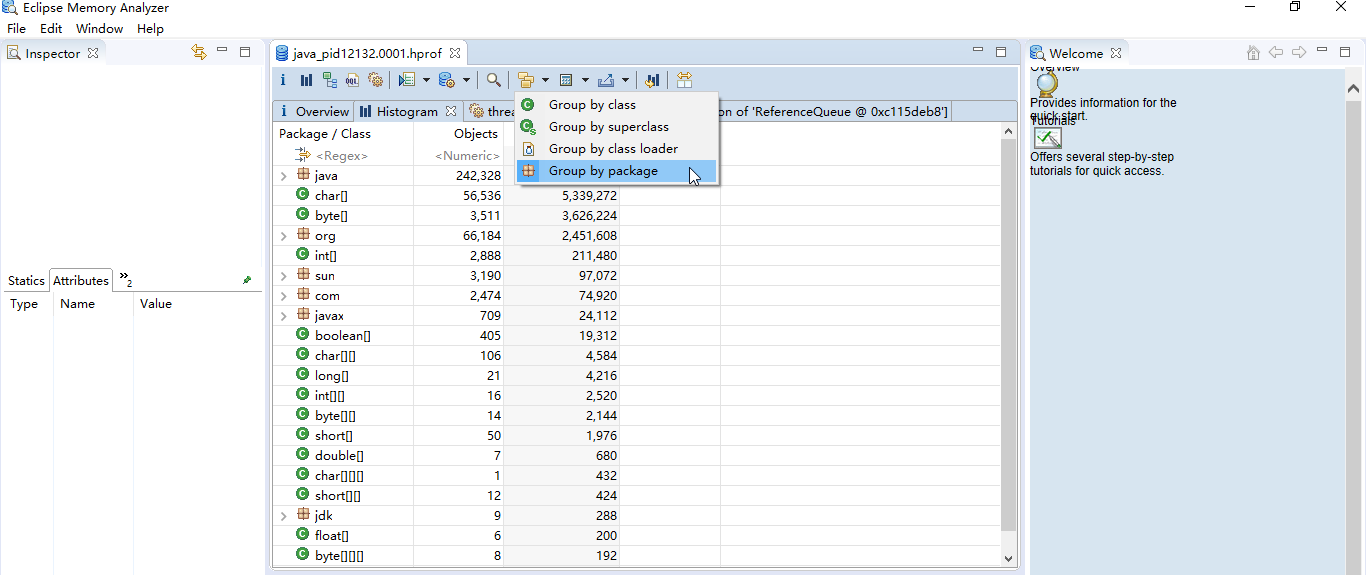Viewport: 1366px width, 575px height.
Task: Select Group by superclass menu item
Action: coord(617,127)
